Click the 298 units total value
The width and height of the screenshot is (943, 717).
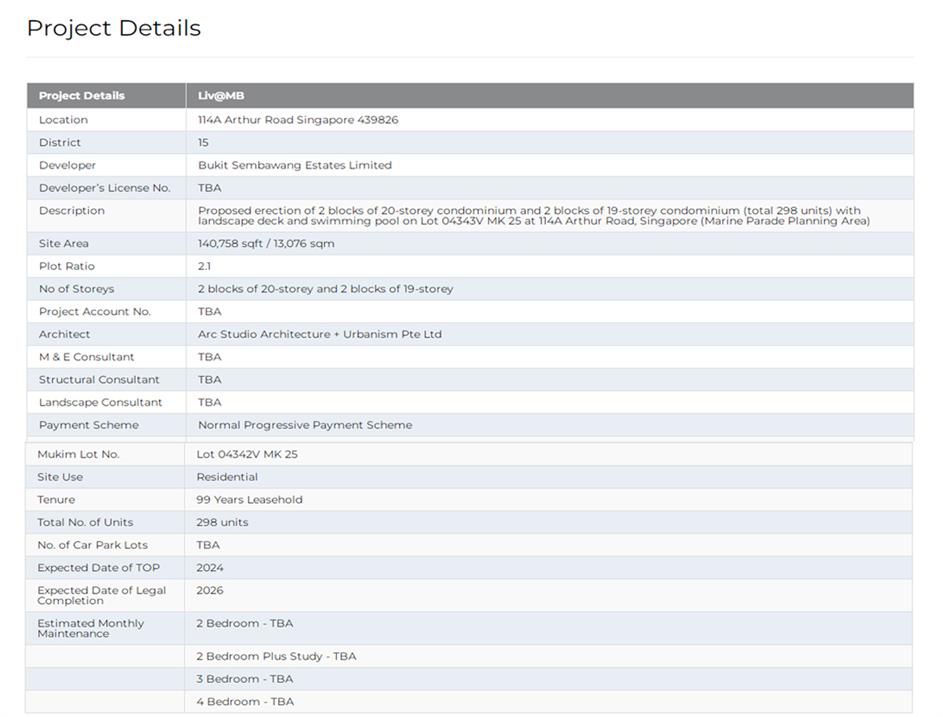222,522
